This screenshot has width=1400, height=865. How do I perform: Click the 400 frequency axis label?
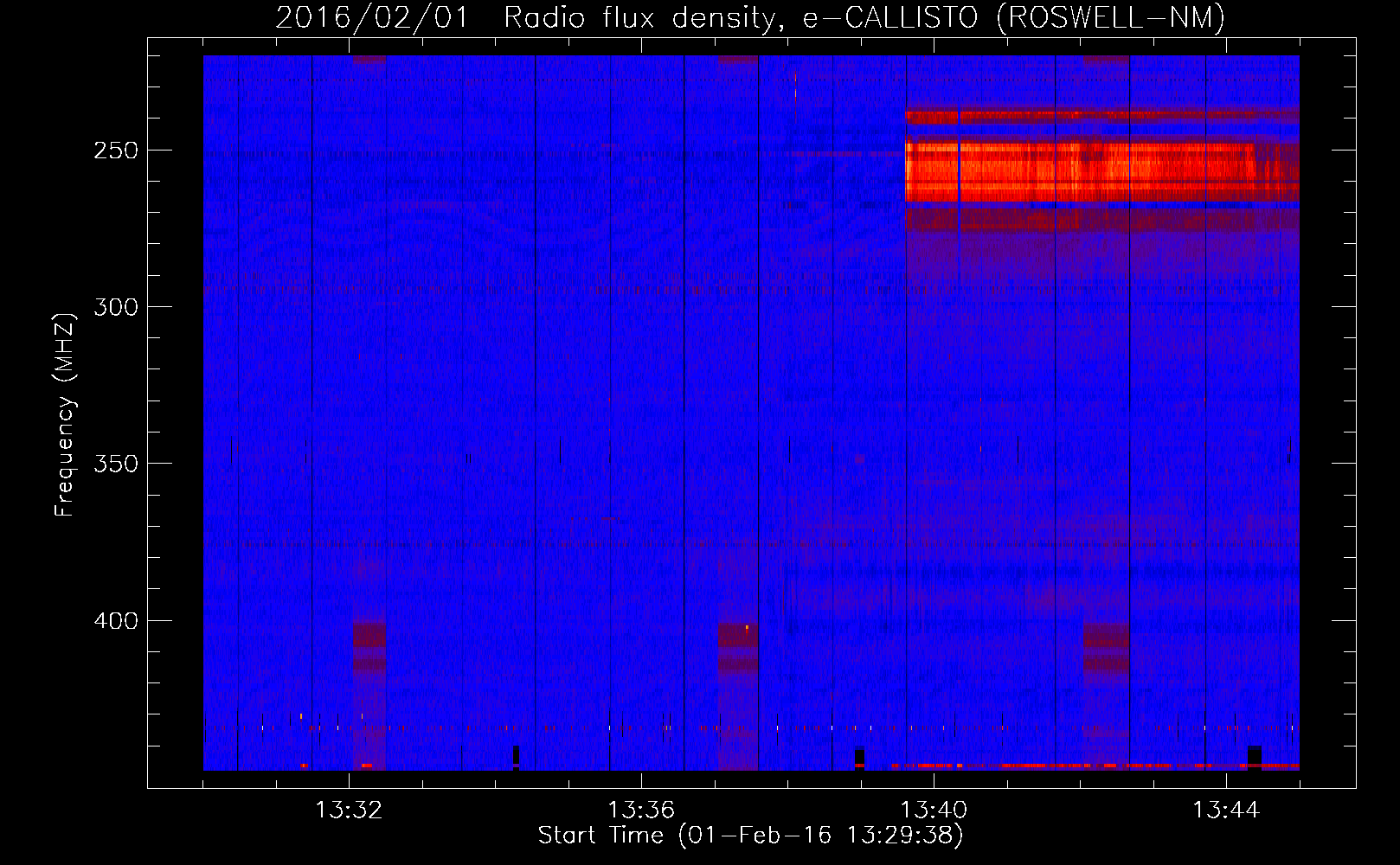click(x=115, y=621)
